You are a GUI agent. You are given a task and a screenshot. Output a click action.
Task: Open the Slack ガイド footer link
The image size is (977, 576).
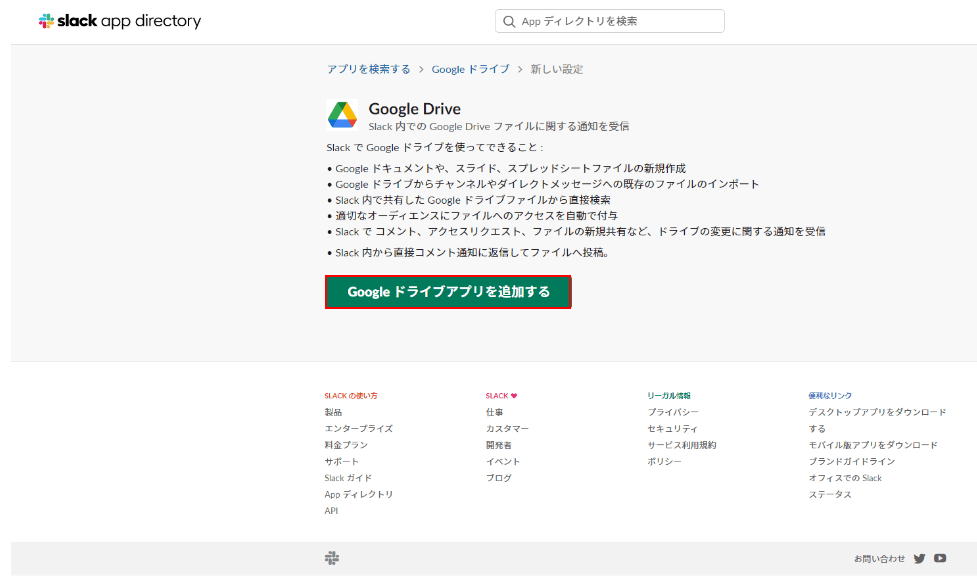tap(348, 477)
